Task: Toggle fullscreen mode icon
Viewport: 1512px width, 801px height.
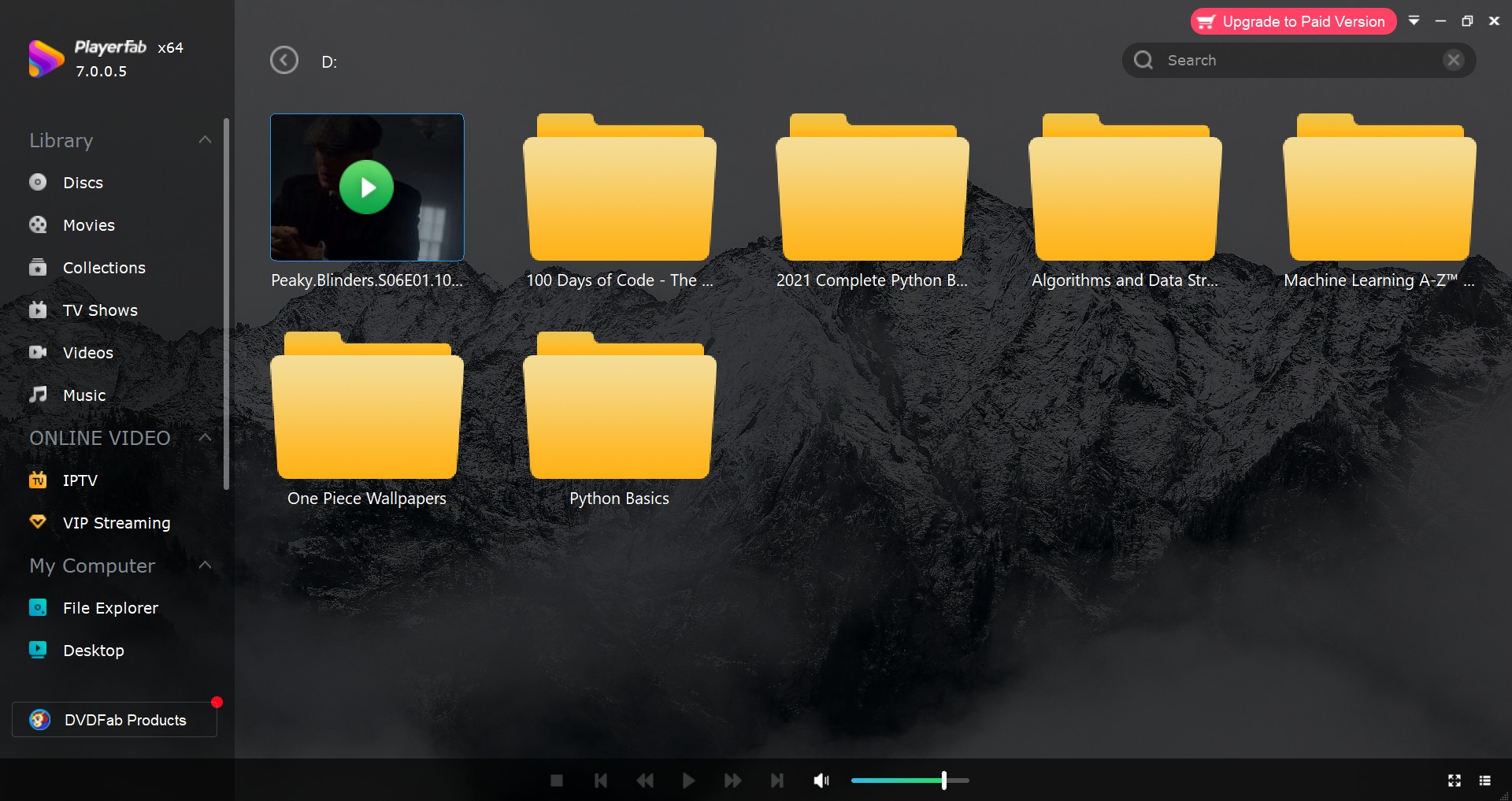Action: pos(1455,781)
